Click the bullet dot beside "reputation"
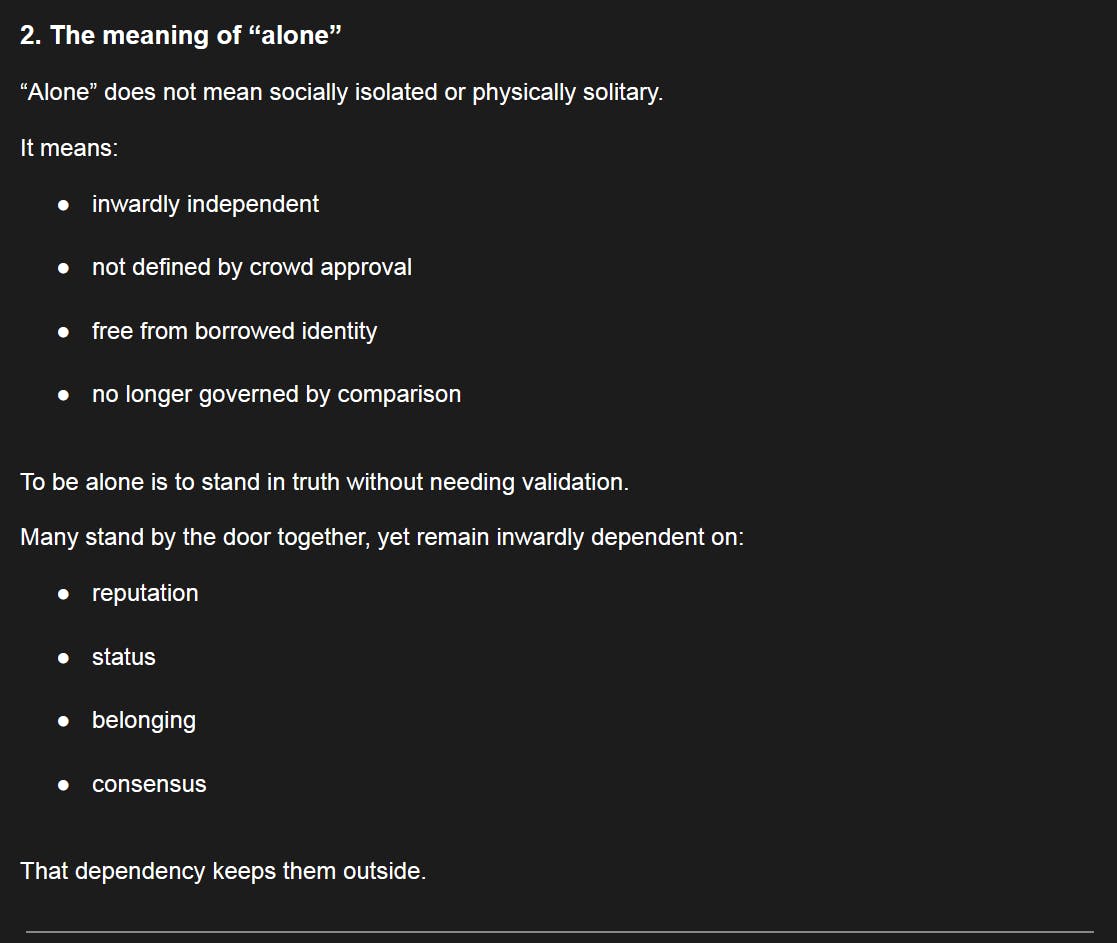This screenshot has height=943, width=1117. point(64,594)
